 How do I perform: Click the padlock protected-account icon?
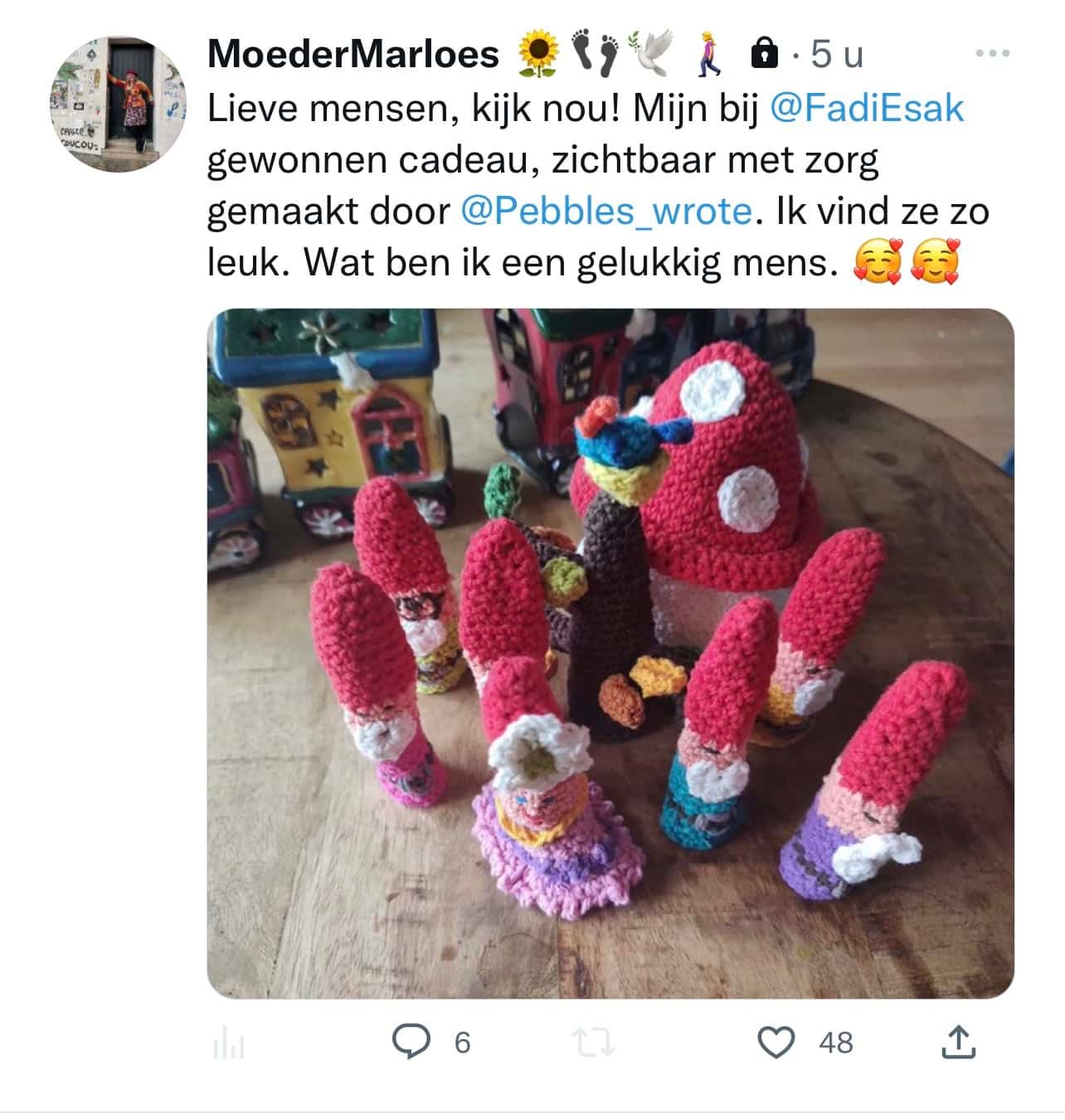(x=764, y=54)
